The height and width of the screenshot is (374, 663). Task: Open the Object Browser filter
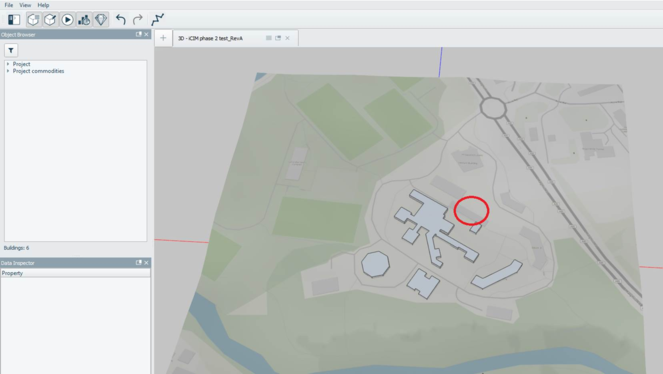point(11,50)
